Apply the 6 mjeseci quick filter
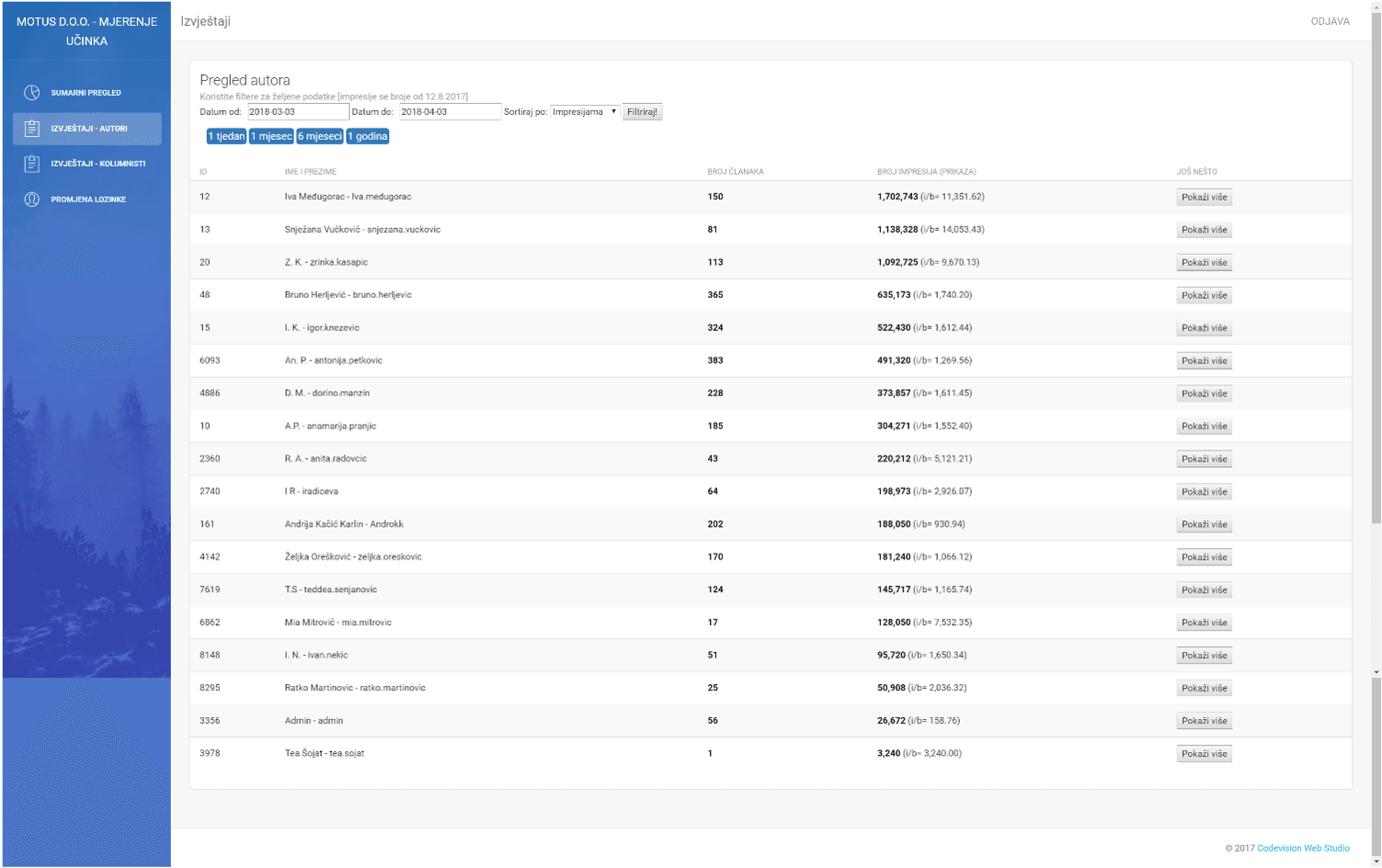This screenshot has height=868, width=1382. pos(320,136)
